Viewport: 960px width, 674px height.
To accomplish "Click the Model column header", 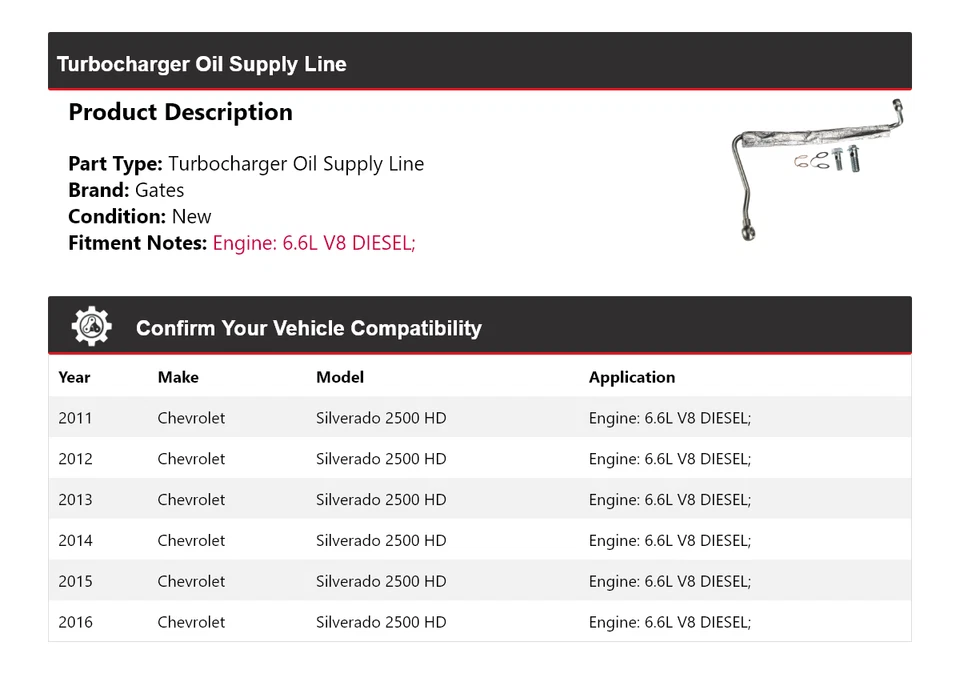I will (340, 377).
